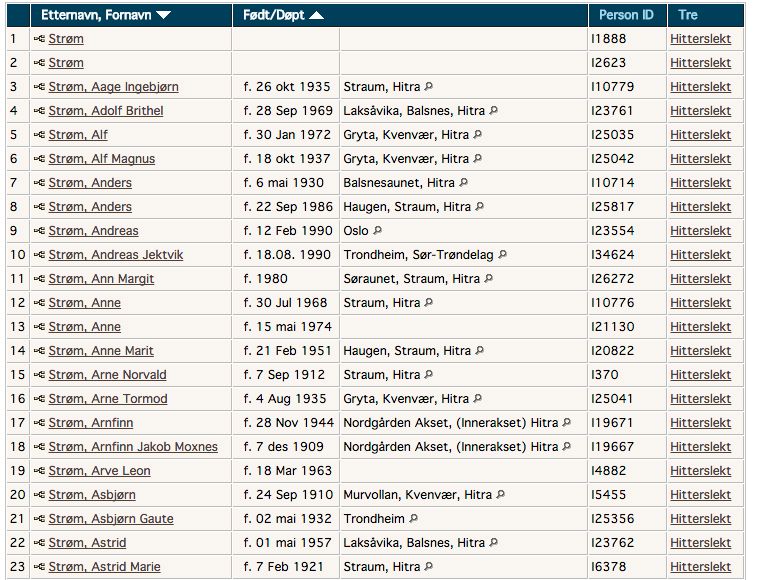The width and height of the screenshot is (767, 580).
Task: Open Strøm, Anders link born 1930
Action: (x=90, y=182)
